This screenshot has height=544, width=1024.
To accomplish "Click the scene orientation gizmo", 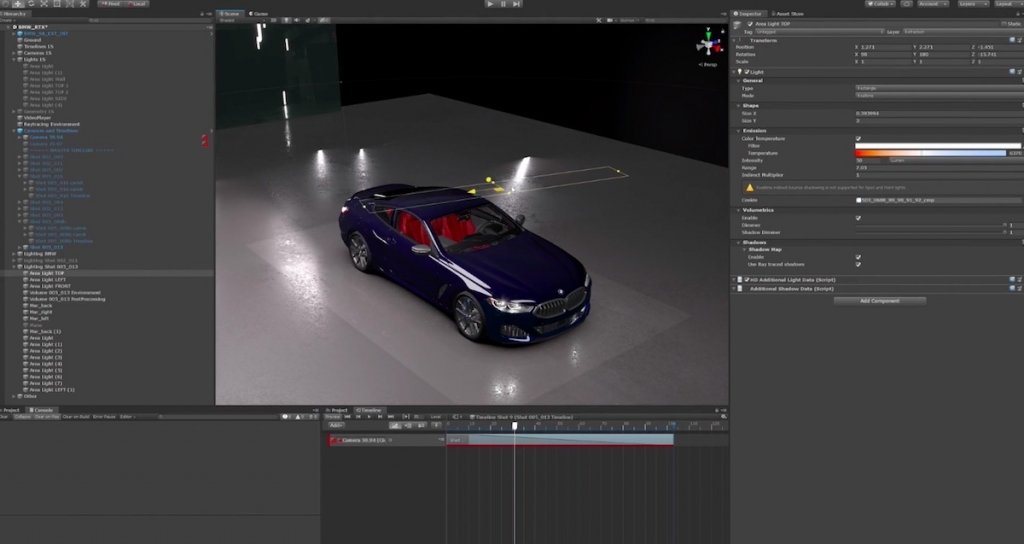I will [708, 44].
